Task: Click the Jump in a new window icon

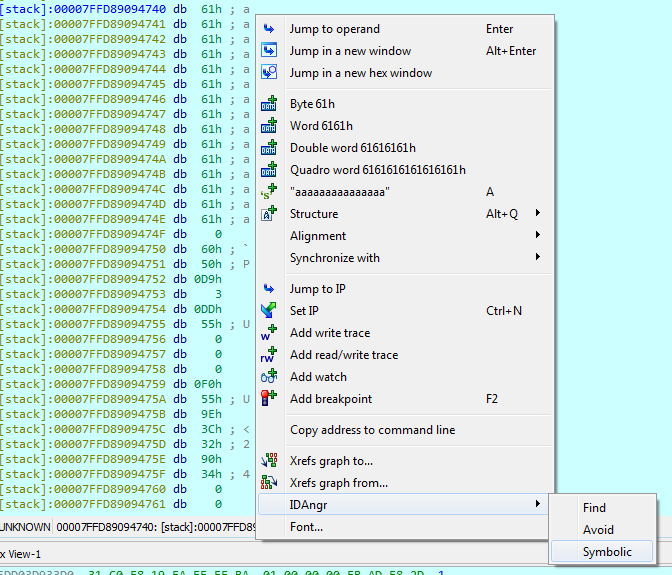Action: tap(269, 51)
